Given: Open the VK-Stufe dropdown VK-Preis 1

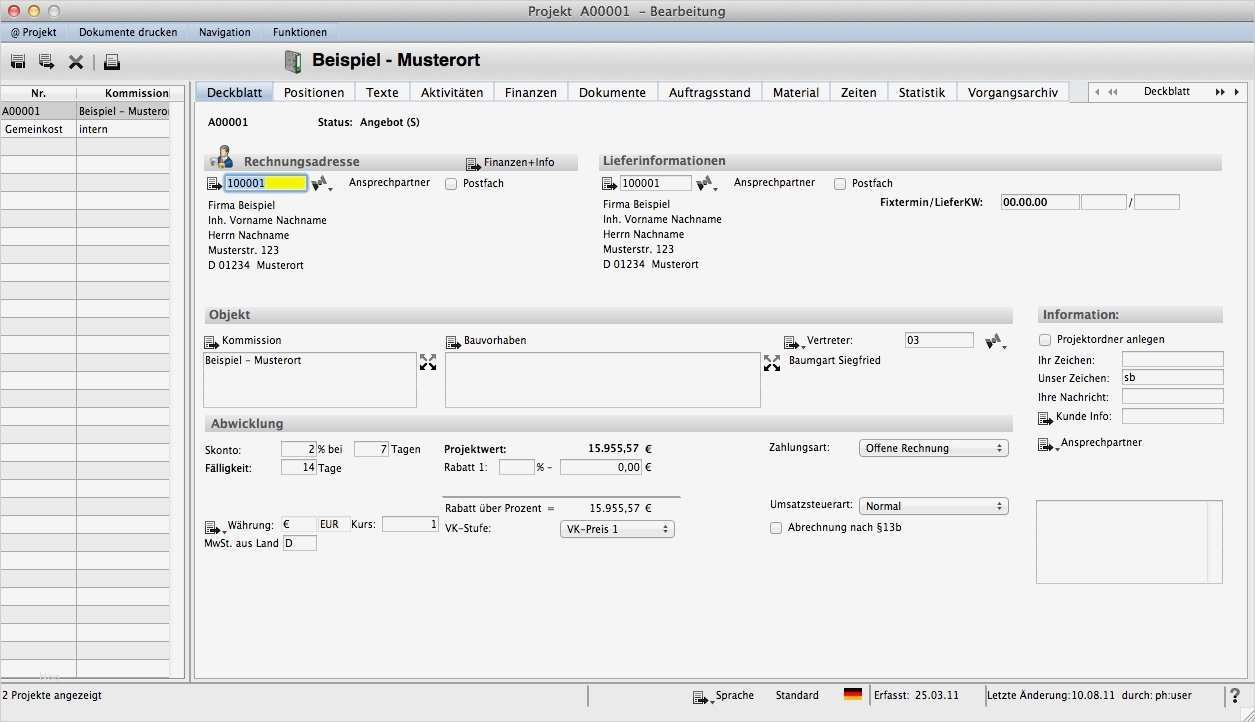Looking at the screenshot, I should pyautogui.click(x=618, y=529).
